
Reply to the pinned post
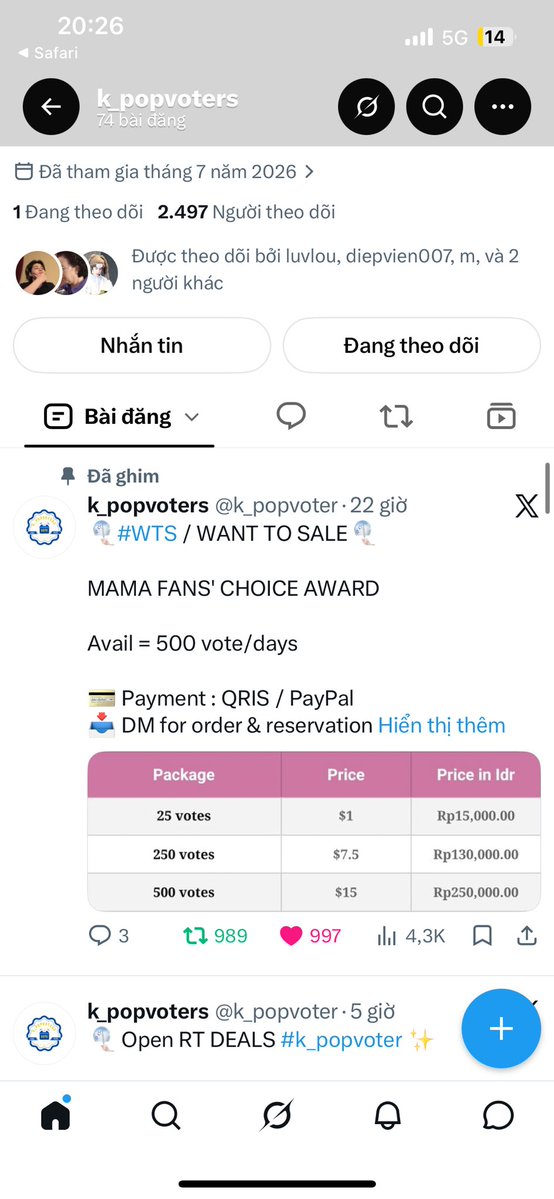pos(100,935)
